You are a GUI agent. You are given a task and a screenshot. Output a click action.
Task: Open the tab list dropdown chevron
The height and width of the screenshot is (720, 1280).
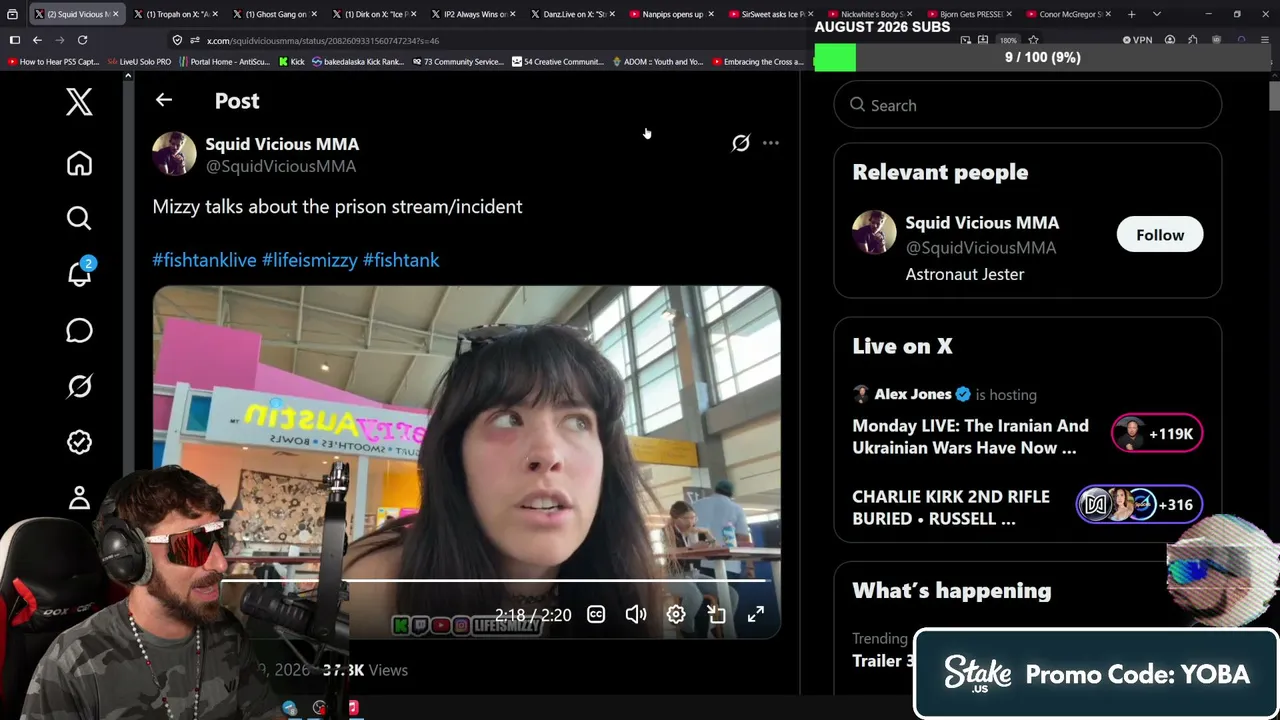click(1157, 14)
